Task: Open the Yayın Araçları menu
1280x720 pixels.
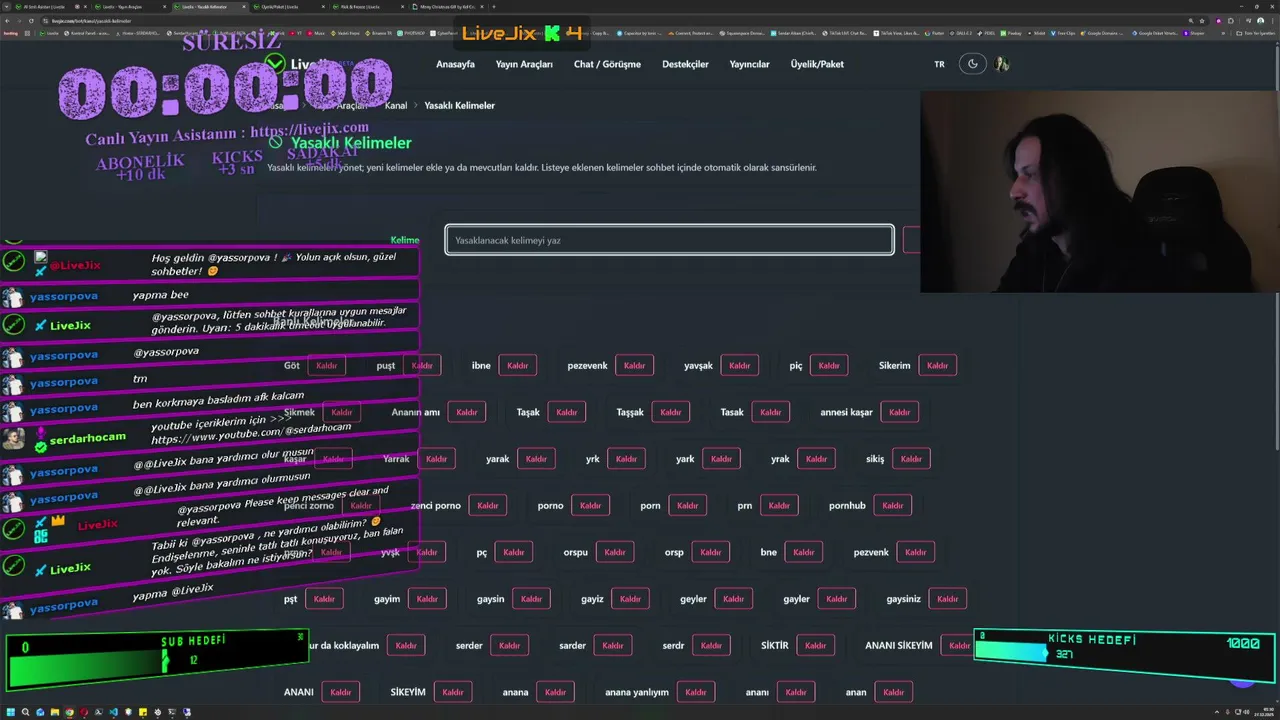Action: pyautogui.click(x=524, y=64)
